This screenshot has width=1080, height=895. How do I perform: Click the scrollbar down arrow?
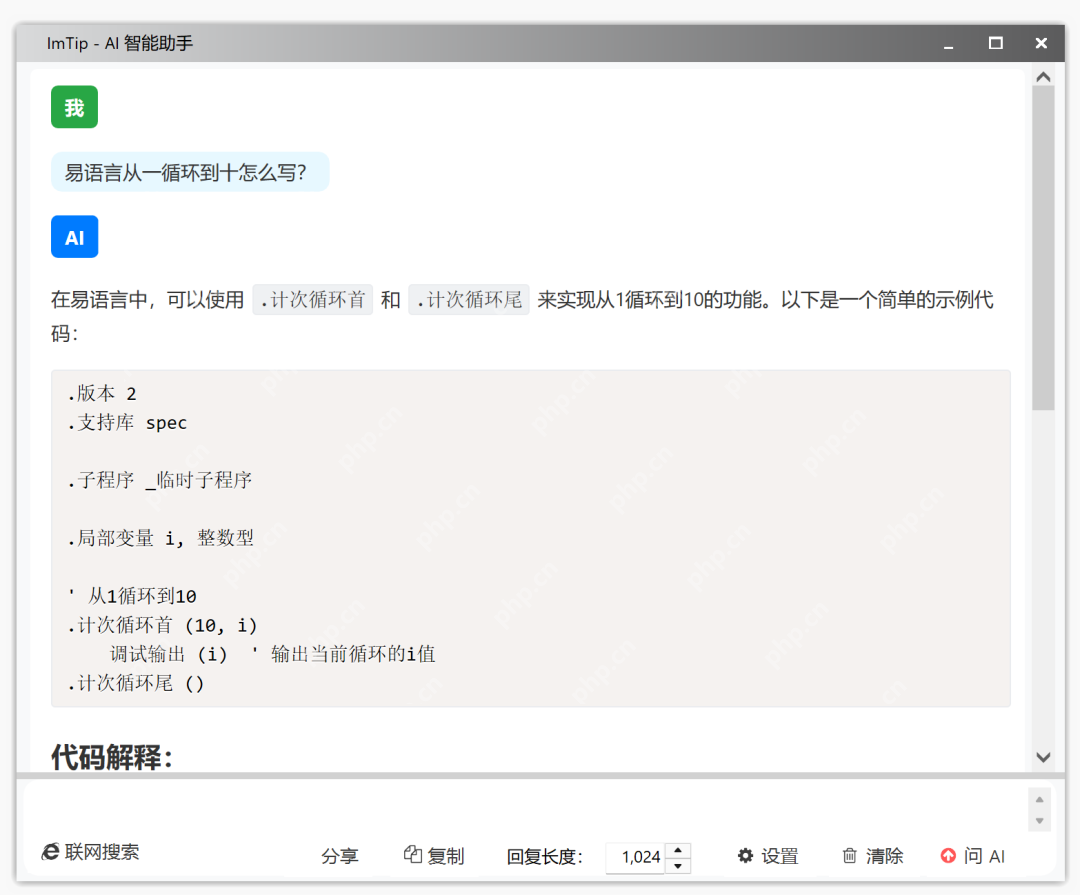tap(1043, 757)
